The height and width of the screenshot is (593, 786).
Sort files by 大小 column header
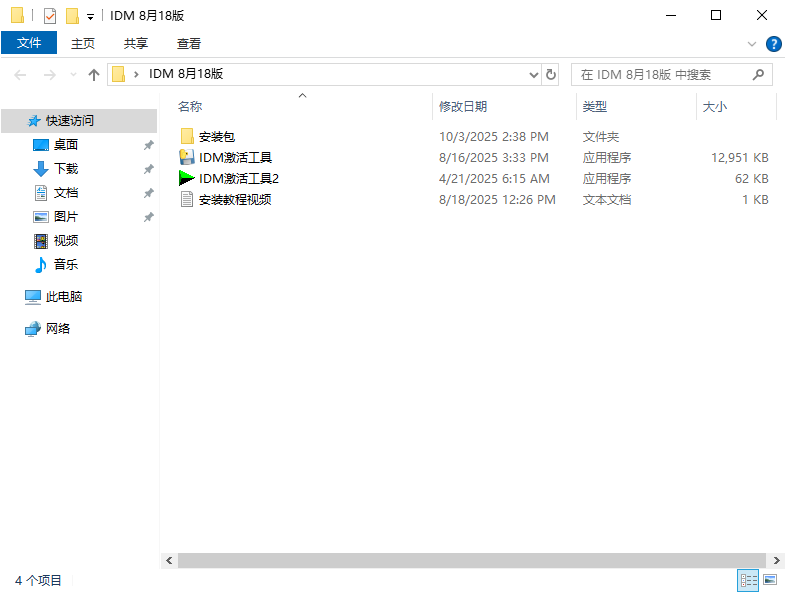715,106
